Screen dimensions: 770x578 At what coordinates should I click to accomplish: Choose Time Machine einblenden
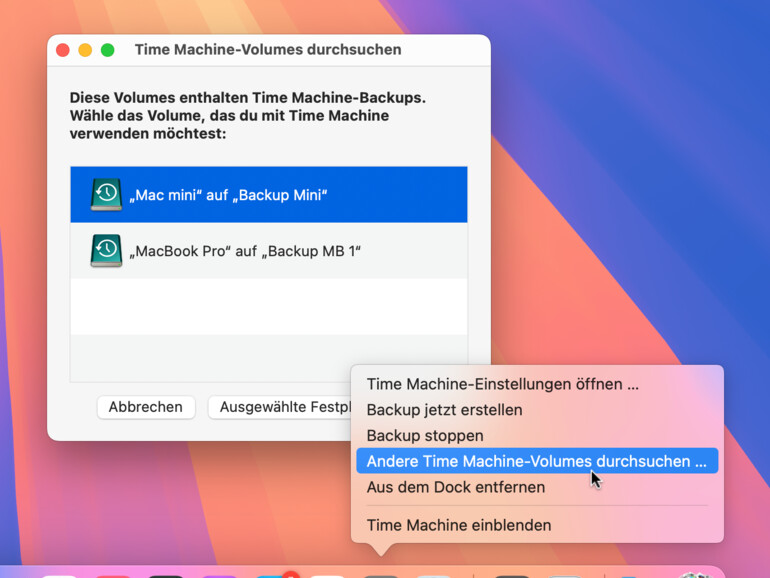click(x=537, y=525)
